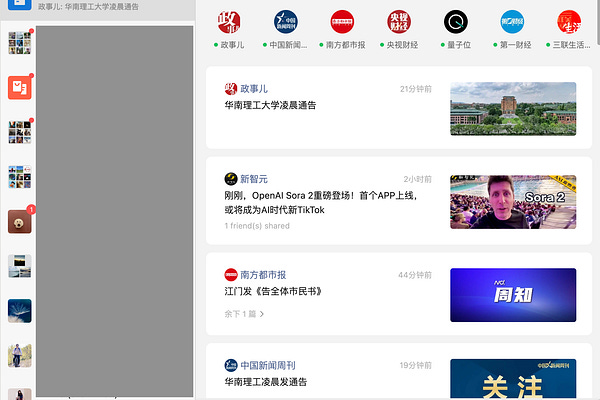The image size is (600, 400).
Task: Open cyclist photo avatar chat
Action: point(20,356)
